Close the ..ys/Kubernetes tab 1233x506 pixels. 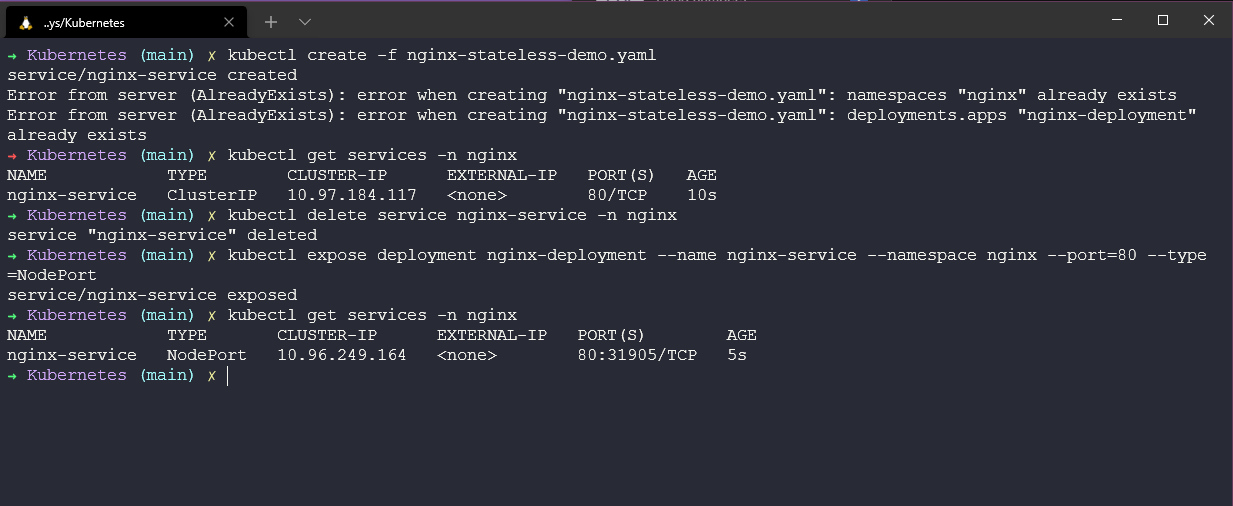[x=229, y=21]
